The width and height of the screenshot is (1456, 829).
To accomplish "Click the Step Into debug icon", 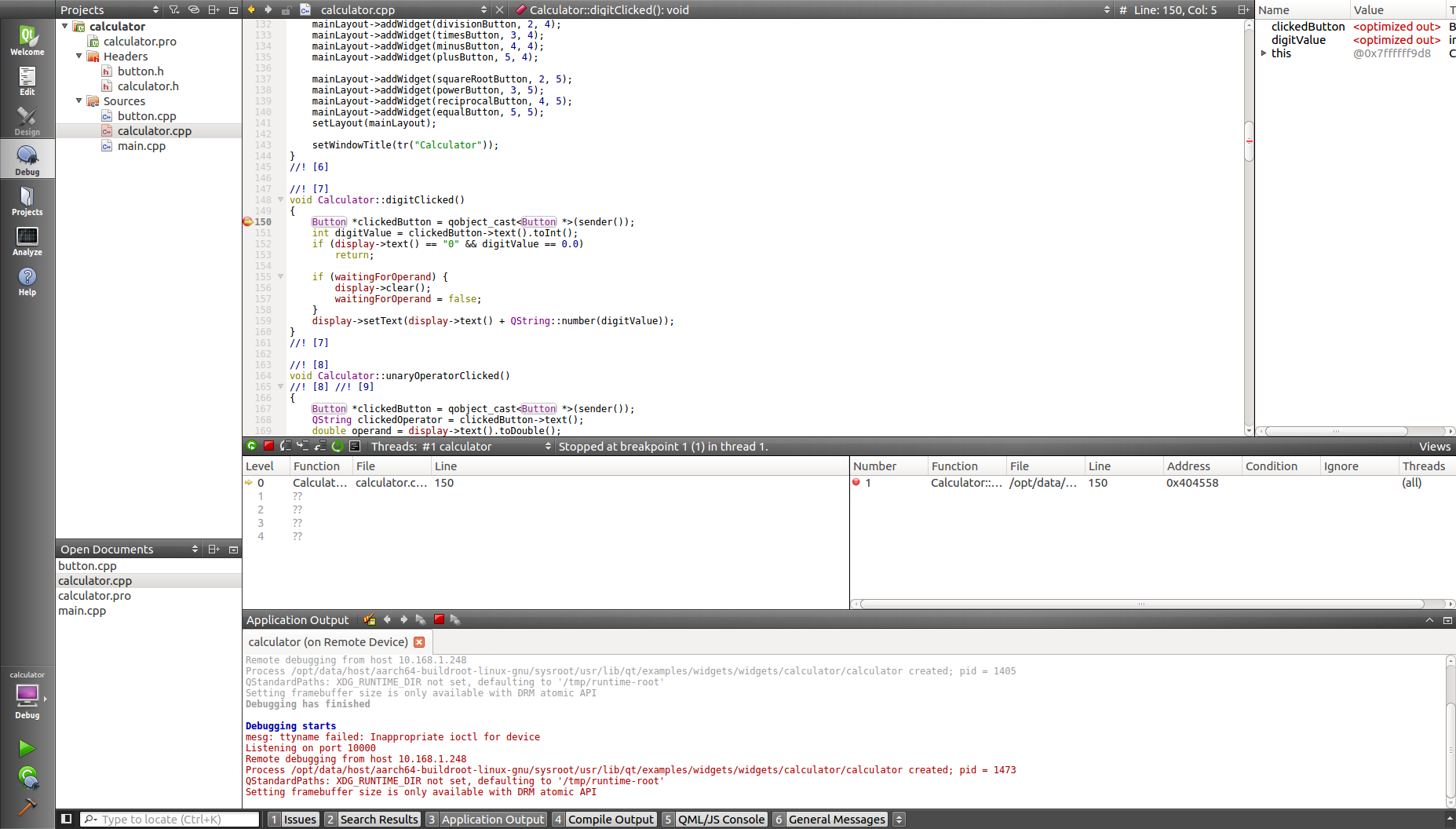I will pos(303,446).
